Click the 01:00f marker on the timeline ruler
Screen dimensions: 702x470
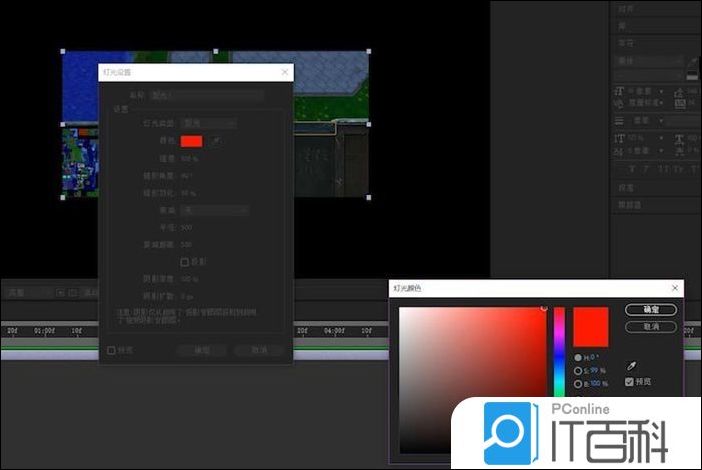tap(44, 331)
